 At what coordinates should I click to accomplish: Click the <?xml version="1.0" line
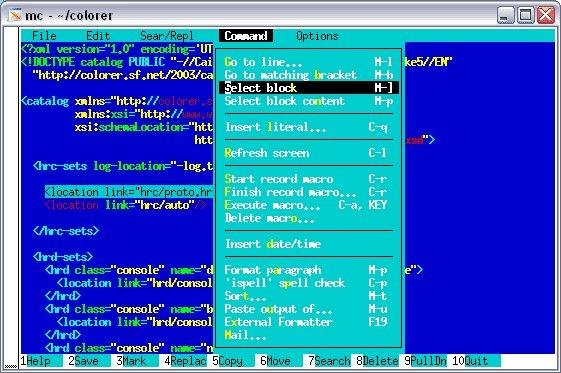coord(117,49)
